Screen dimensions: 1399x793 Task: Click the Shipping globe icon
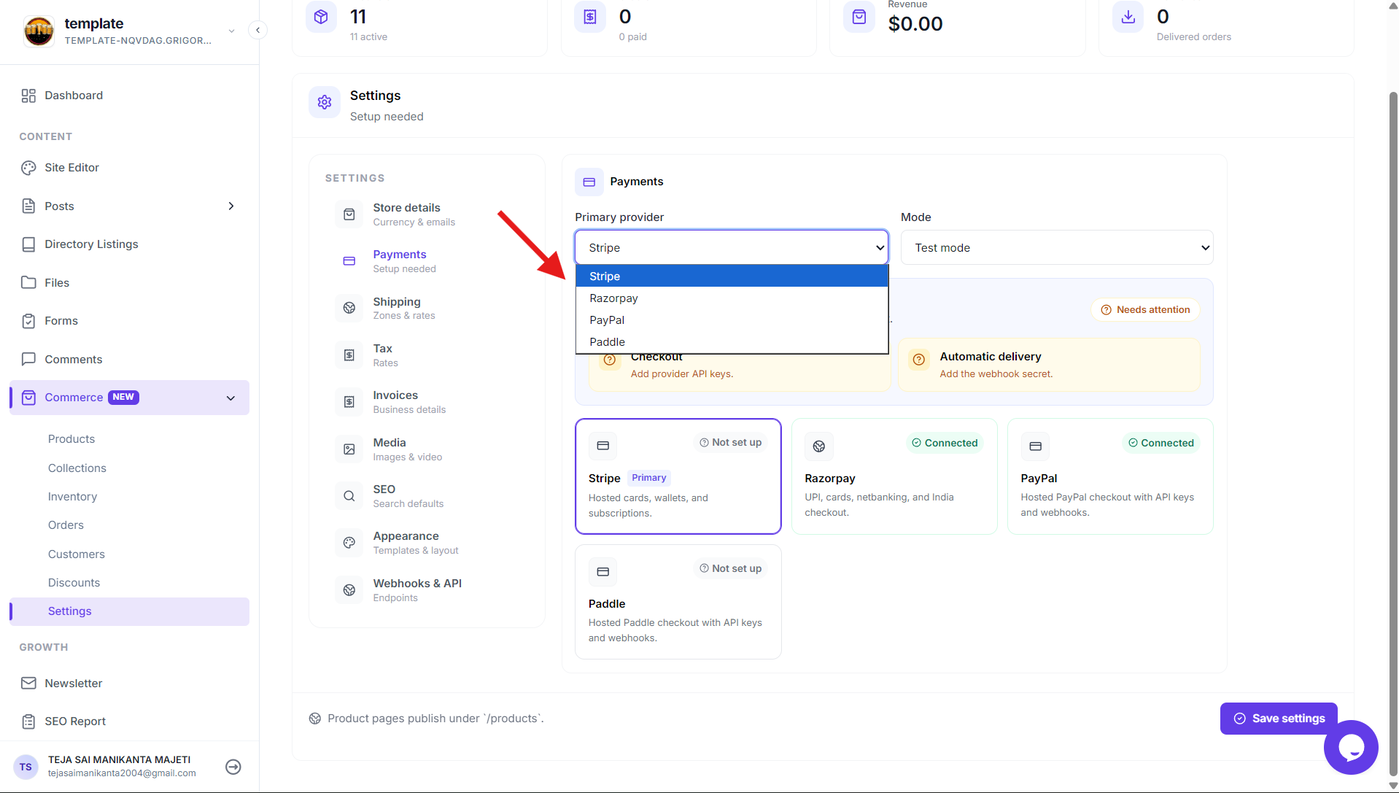[349, 308]
